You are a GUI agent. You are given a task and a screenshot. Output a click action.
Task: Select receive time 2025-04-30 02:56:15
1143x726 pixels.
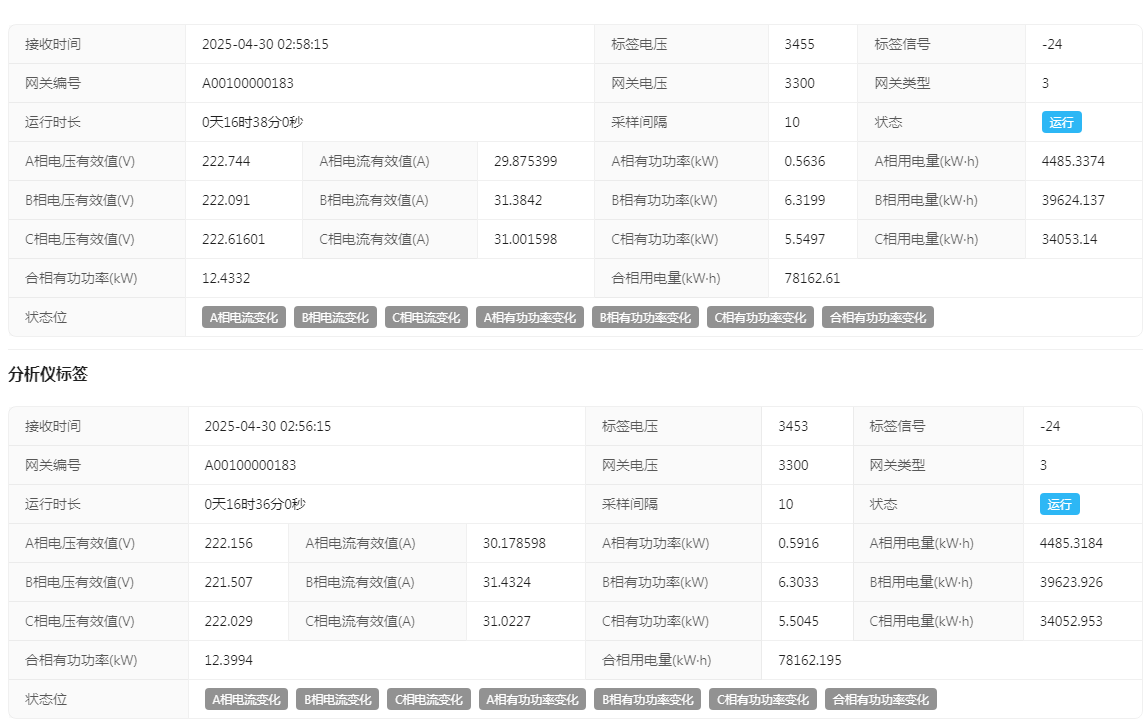pyautogui.click(x=268, y=426)
